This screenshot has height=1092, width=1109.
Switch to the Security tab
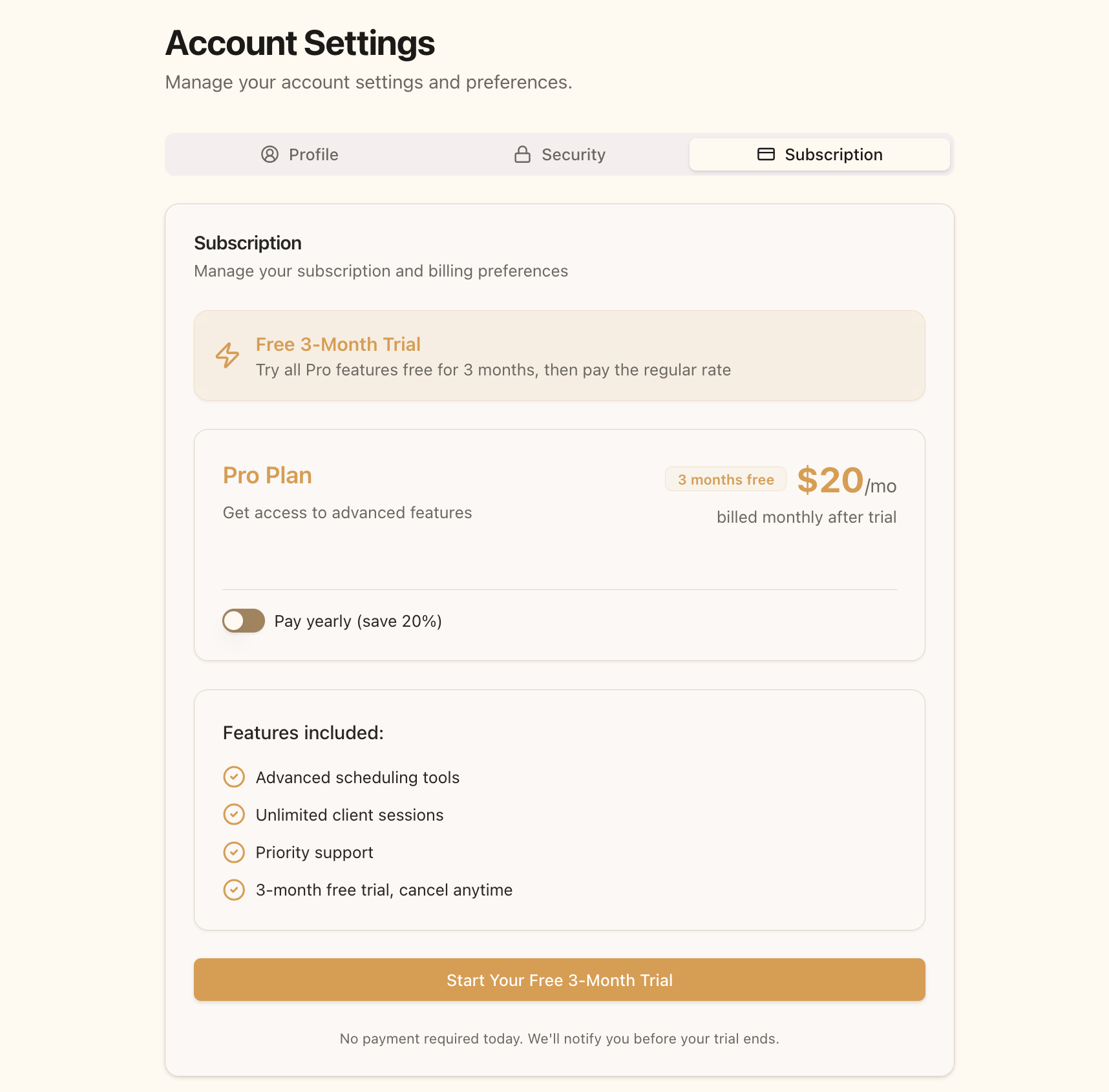pos(560,154)
